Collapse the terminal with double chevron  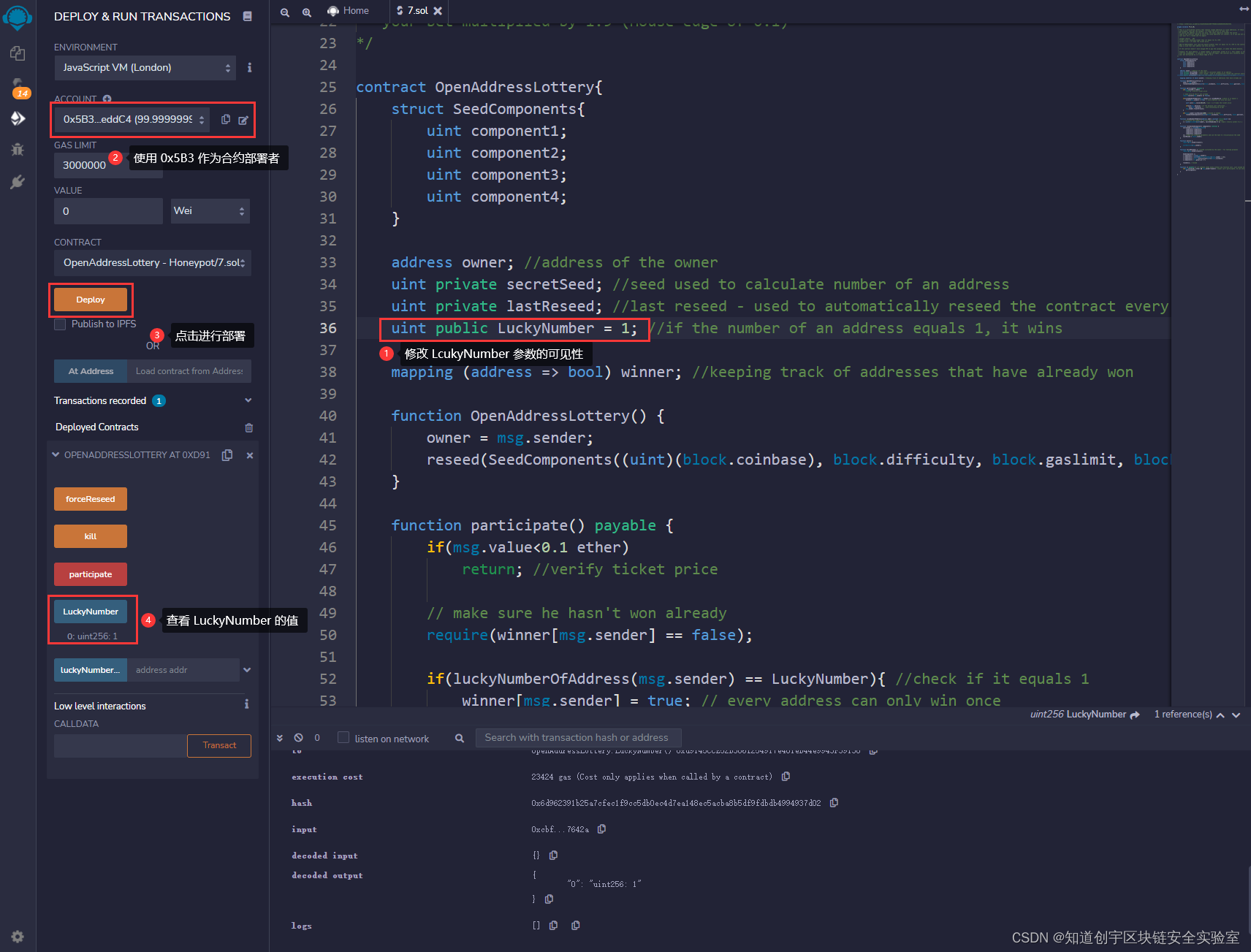(280, 738)
